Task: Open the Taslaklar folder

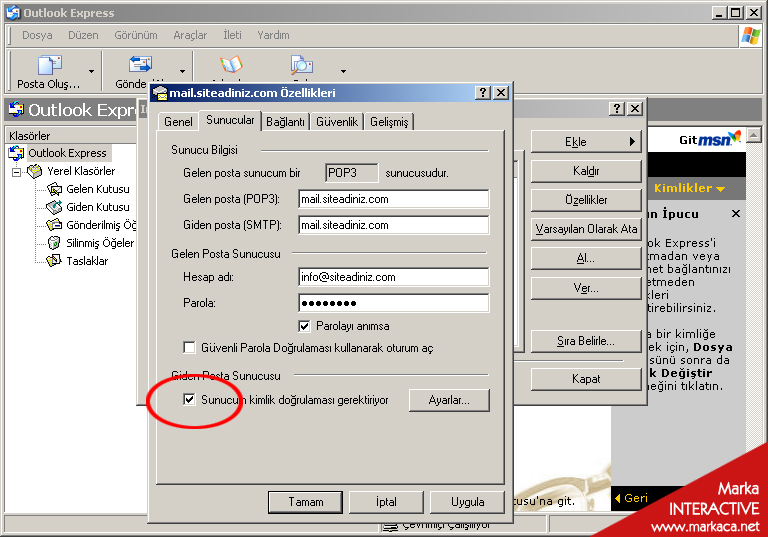Action: [87, 261]
